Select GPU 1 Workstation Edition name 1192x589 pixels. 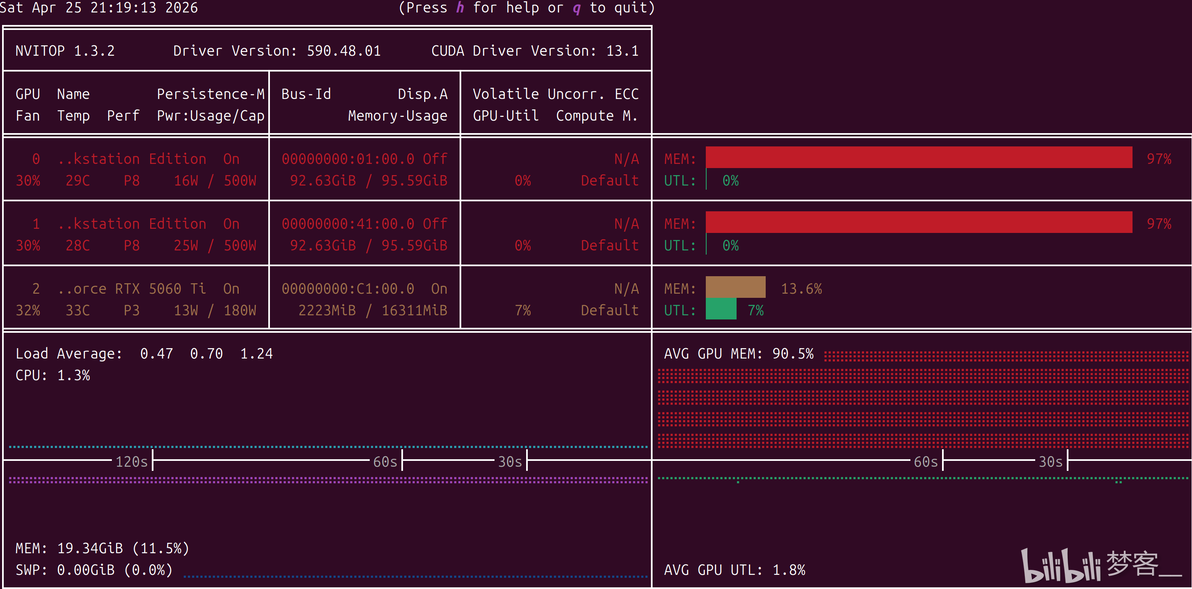point(132,223)
